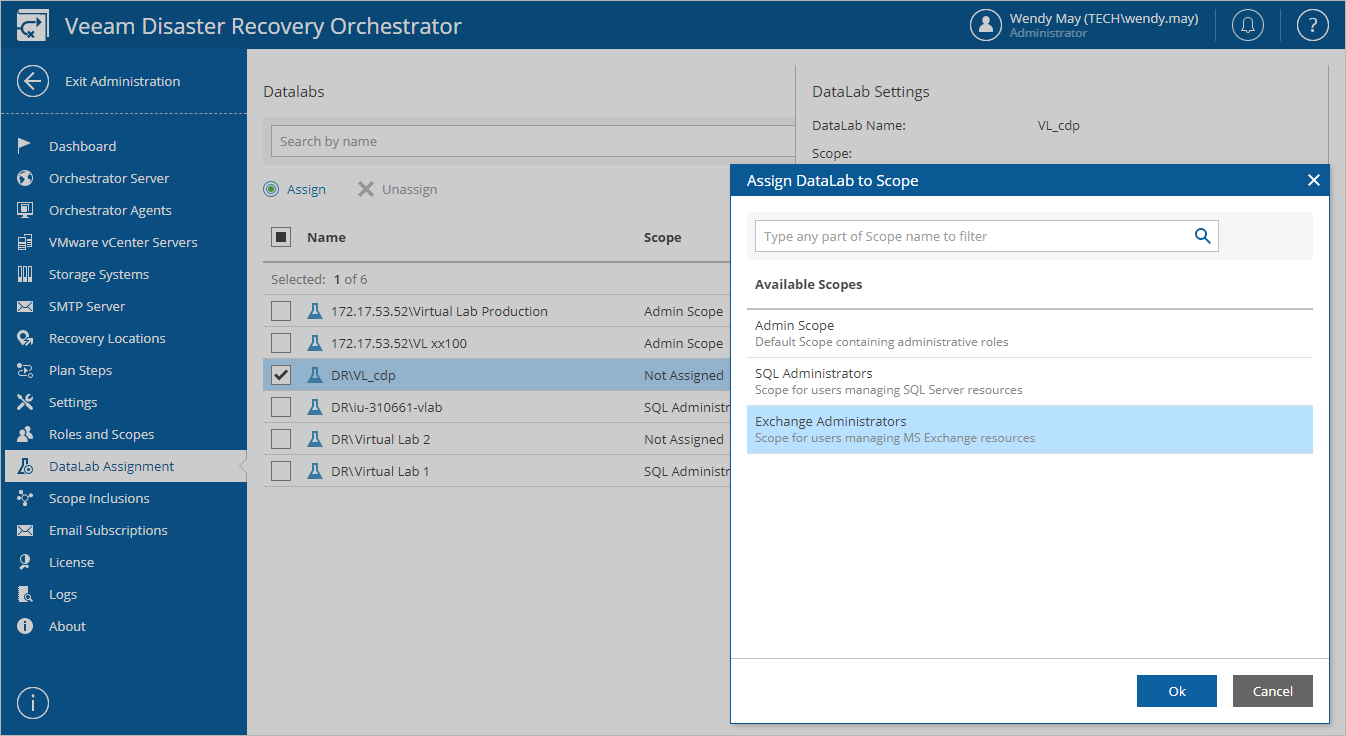Select the Exchange Administrators scope
The width and height of the screenshot is (1346, 736).
(1030, 429)
